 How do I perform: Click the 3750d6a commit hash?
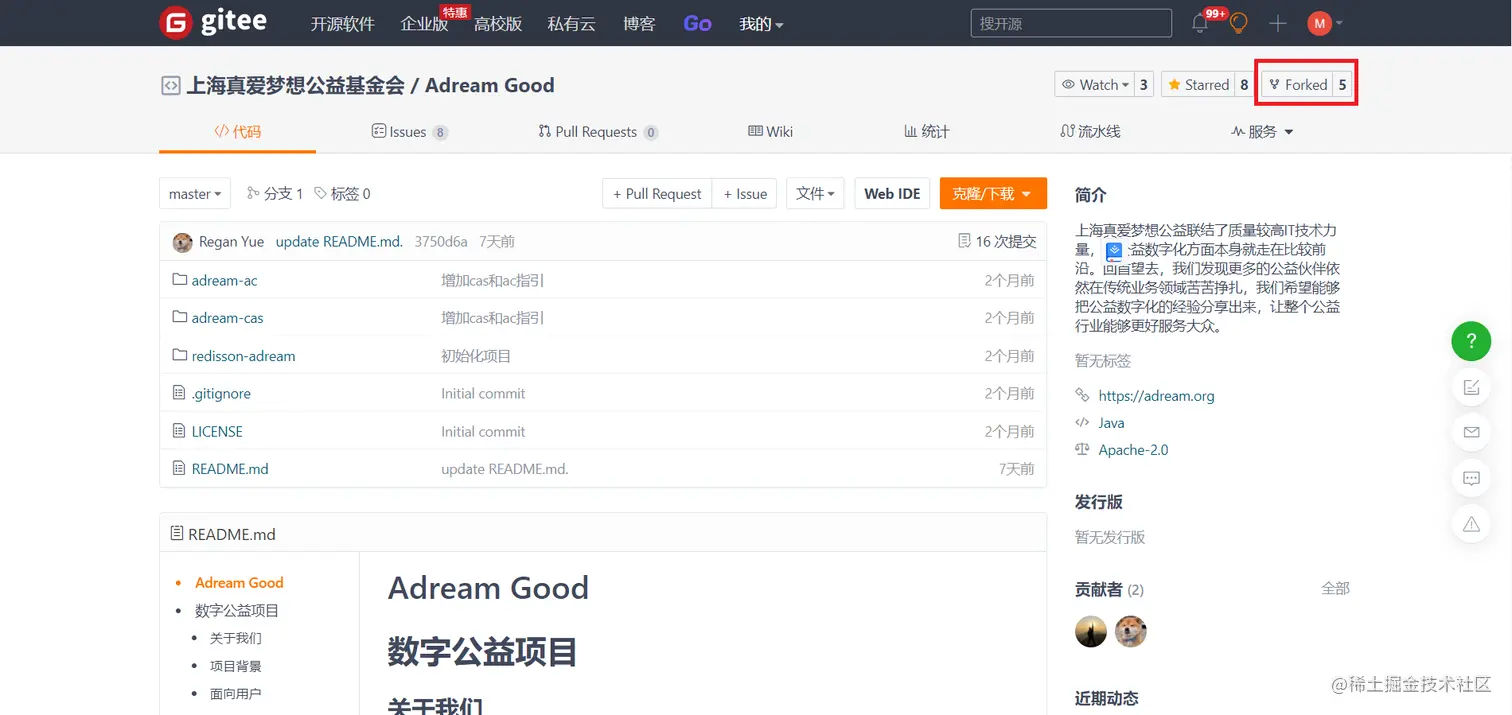(441, 242)
